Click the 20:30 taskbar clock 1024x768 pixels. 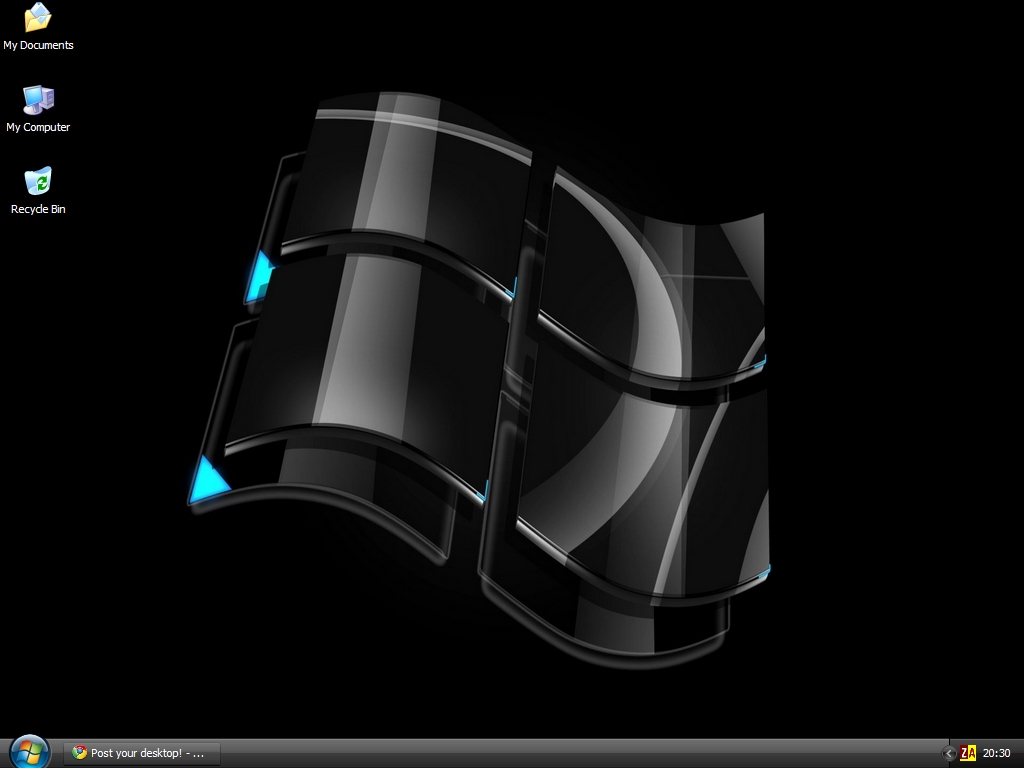tap(997, 753)
